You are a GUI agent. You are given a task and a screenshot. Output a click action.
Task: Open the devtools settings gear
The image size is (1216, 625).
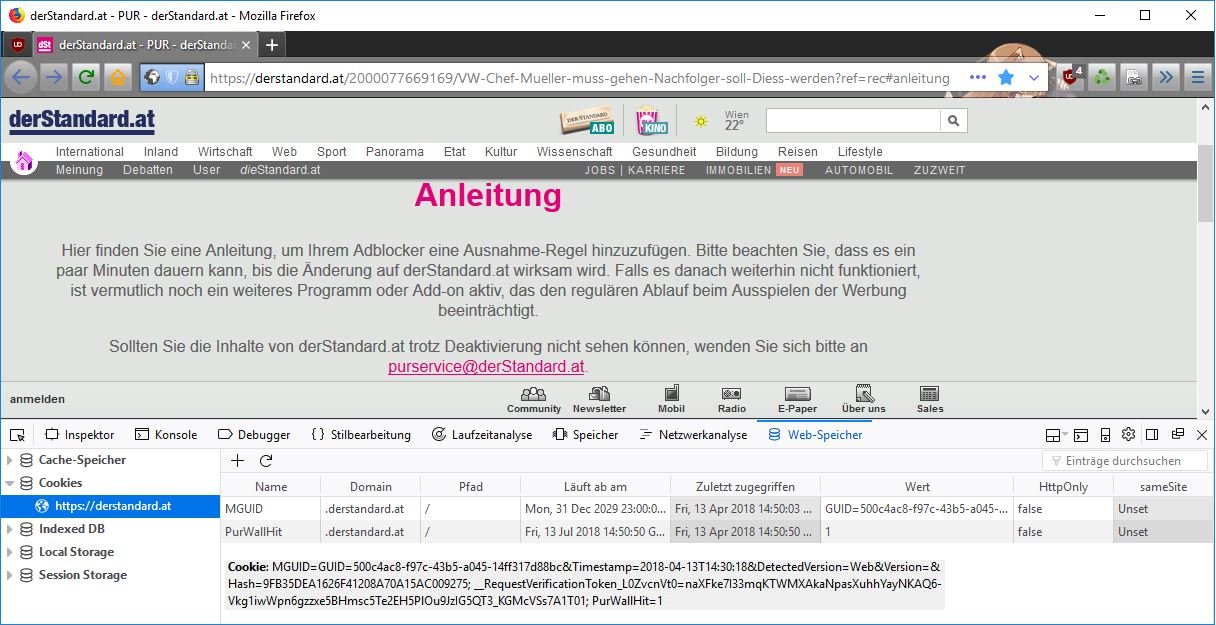pyautogui.click(x=1128, y=435)
